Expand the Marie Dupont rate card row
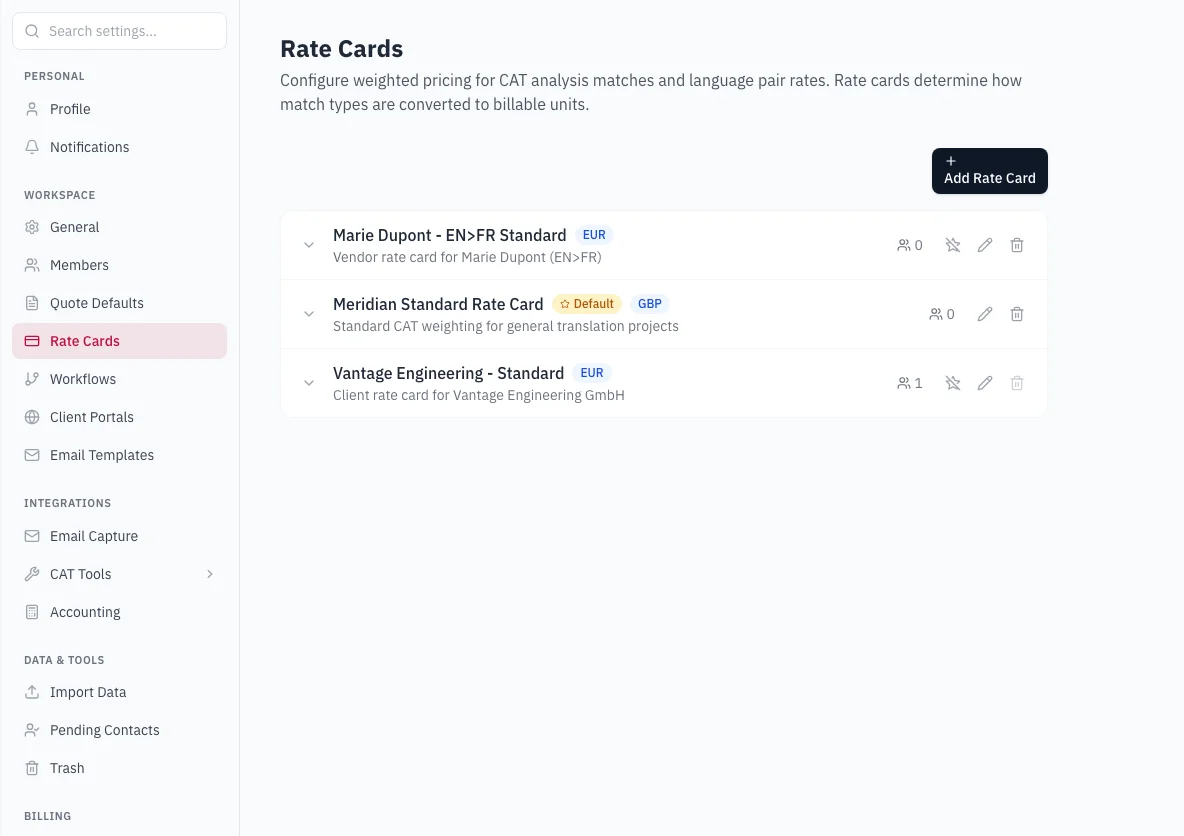This screenshot has height=836, width=1184. (309, 245)
